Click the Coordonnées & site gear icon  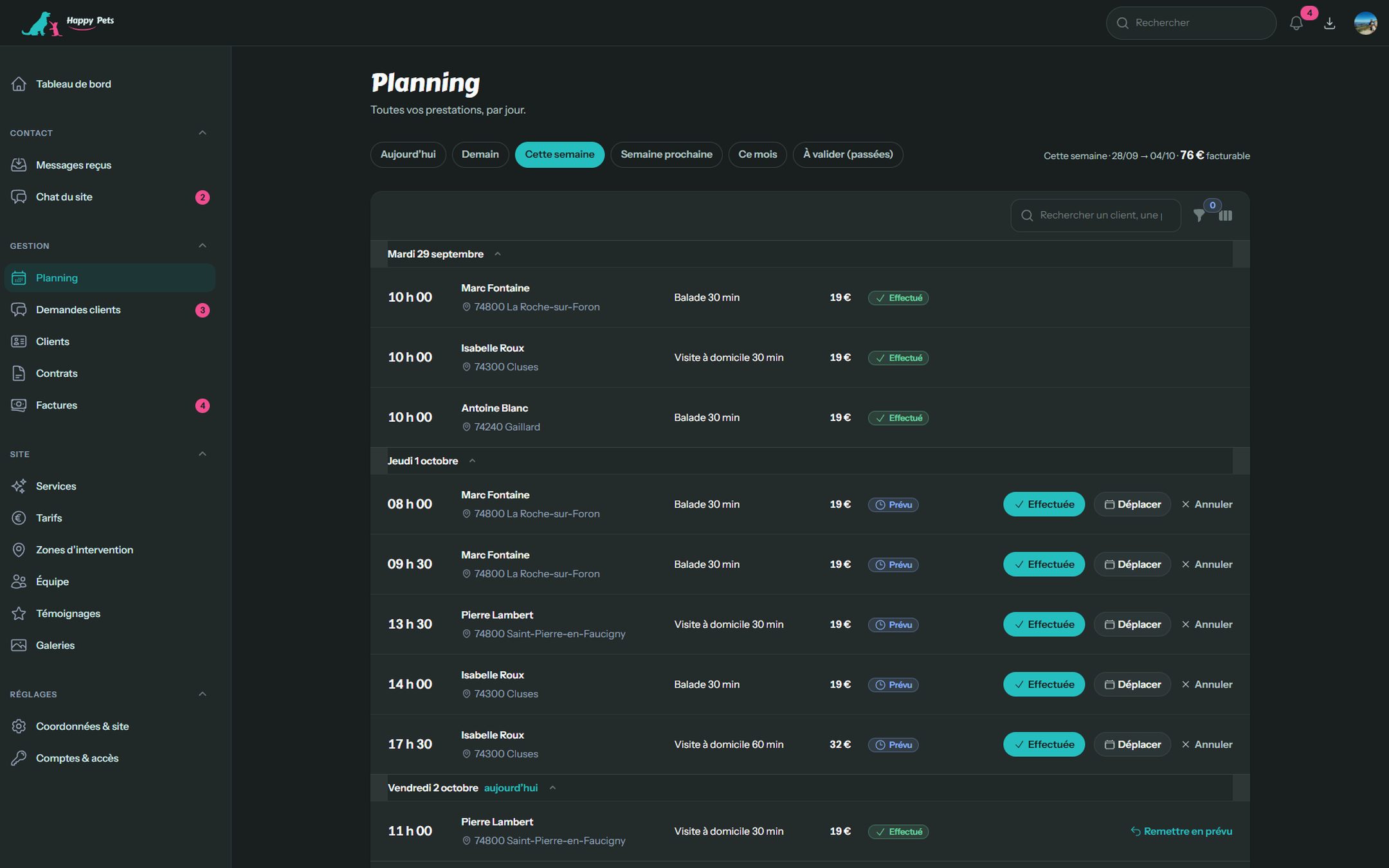coord(19,727)
